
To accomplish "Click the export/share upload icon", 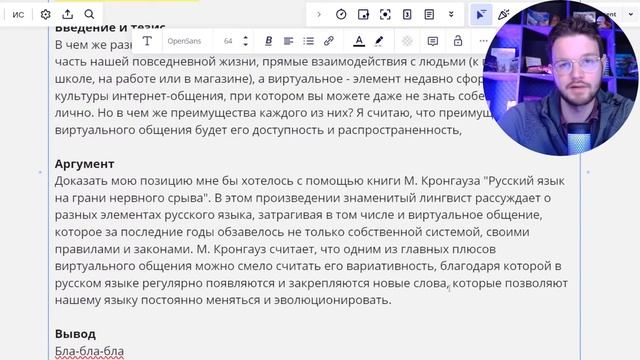I will click(x=67, y=15).
